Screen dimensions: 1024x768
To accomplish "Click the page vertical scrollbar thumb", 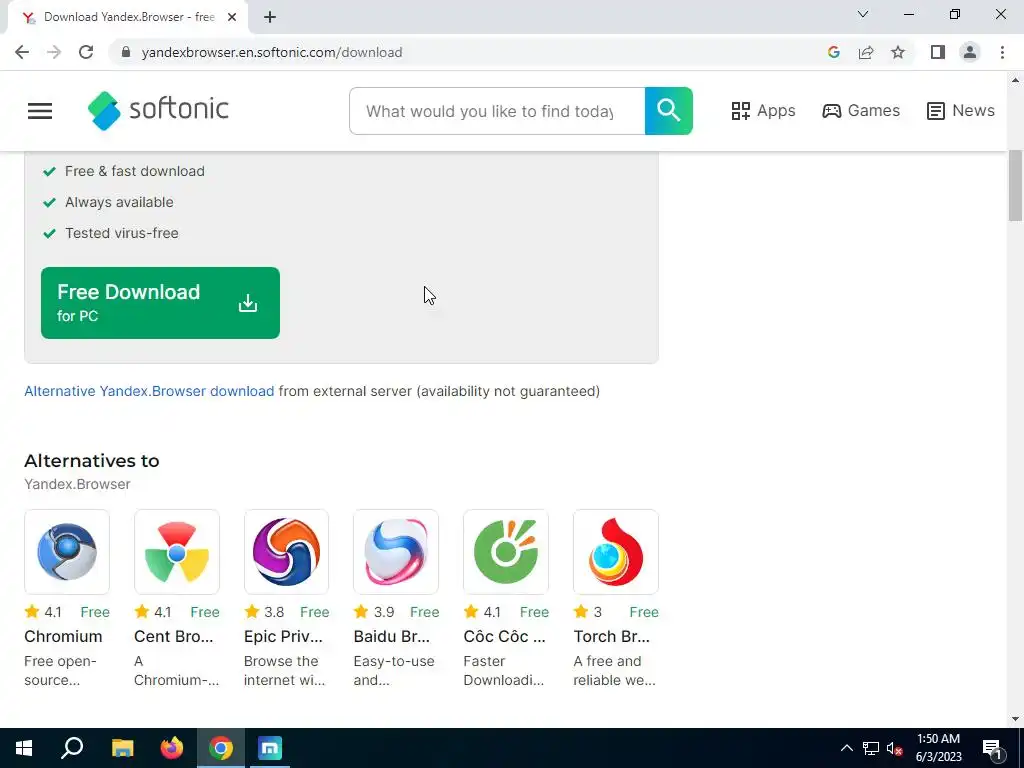I will pos(1015,186).
